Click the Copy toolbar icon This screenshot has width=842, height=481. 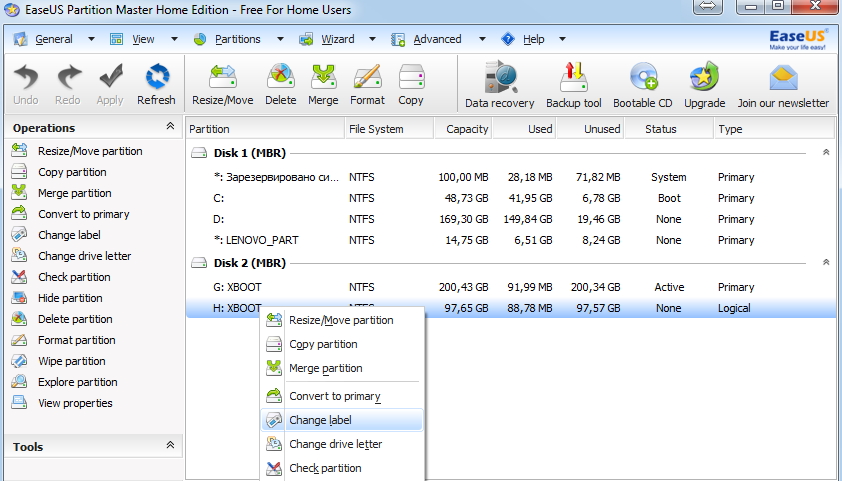tap(411, 77)
